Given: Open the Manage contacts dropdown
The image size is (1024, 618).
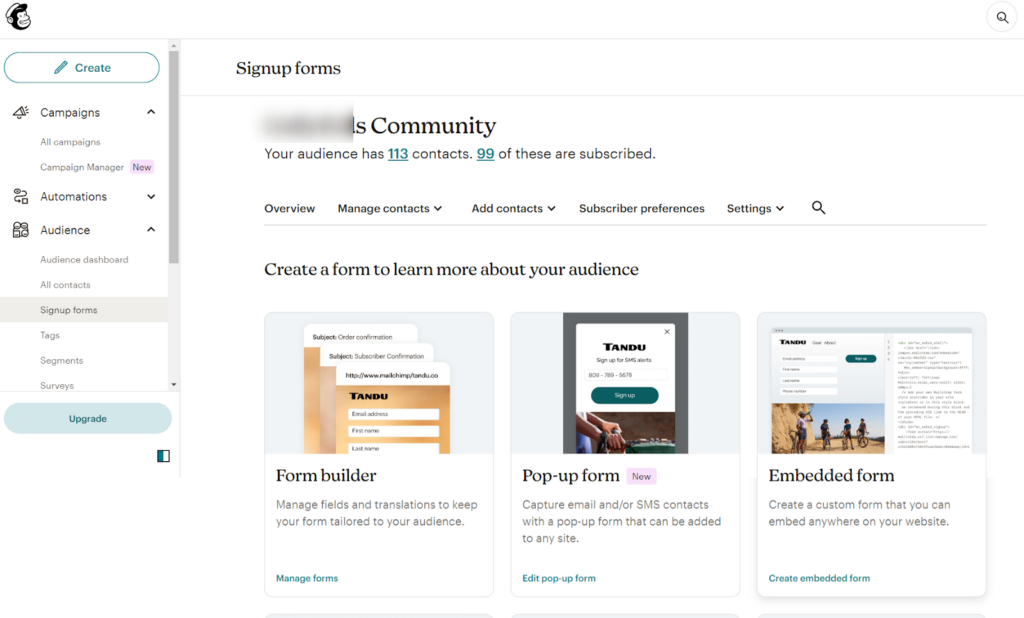Looking at the screenshot, I should [390, 209].
